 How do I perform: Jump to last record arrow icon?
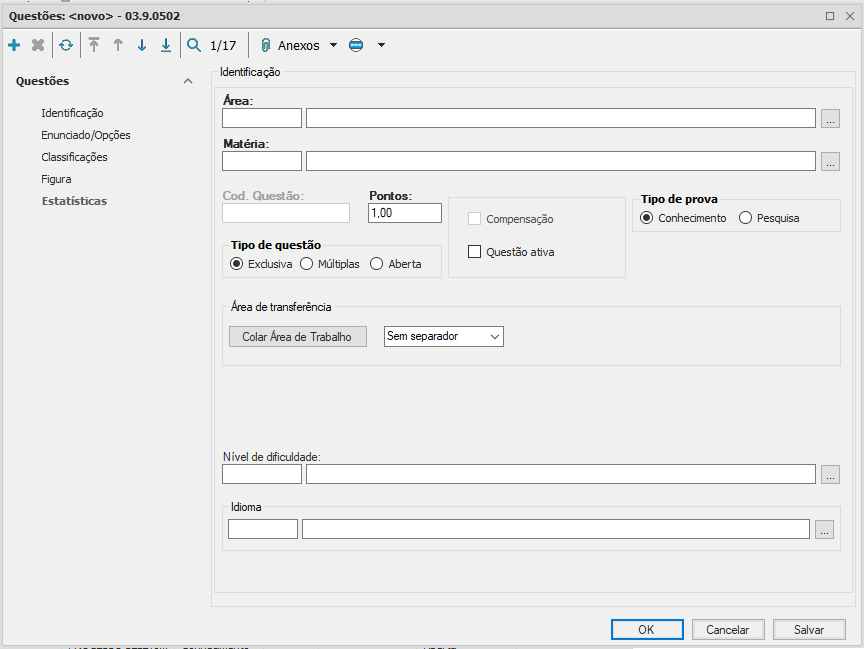(166, 45)
